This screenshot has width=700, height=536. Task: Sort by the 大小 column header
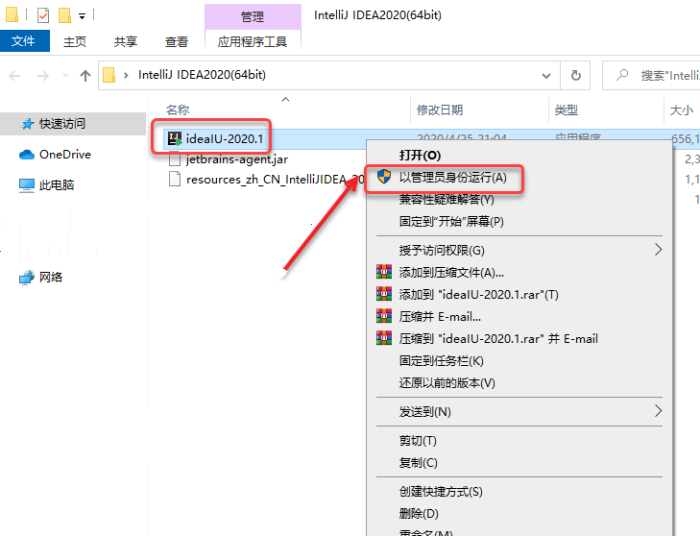pyautogui.click(x=681, y=110)
